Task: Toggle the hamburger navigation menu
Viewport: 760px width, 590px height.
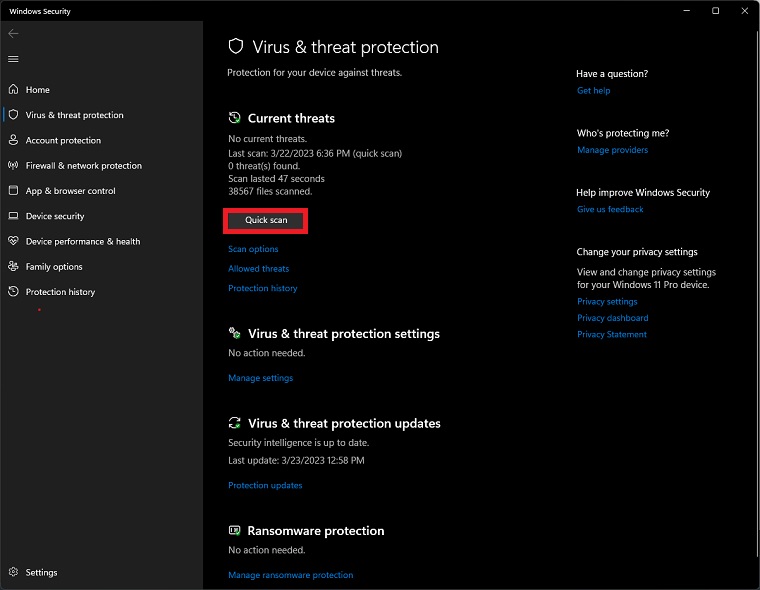Action: click(14, 59)
